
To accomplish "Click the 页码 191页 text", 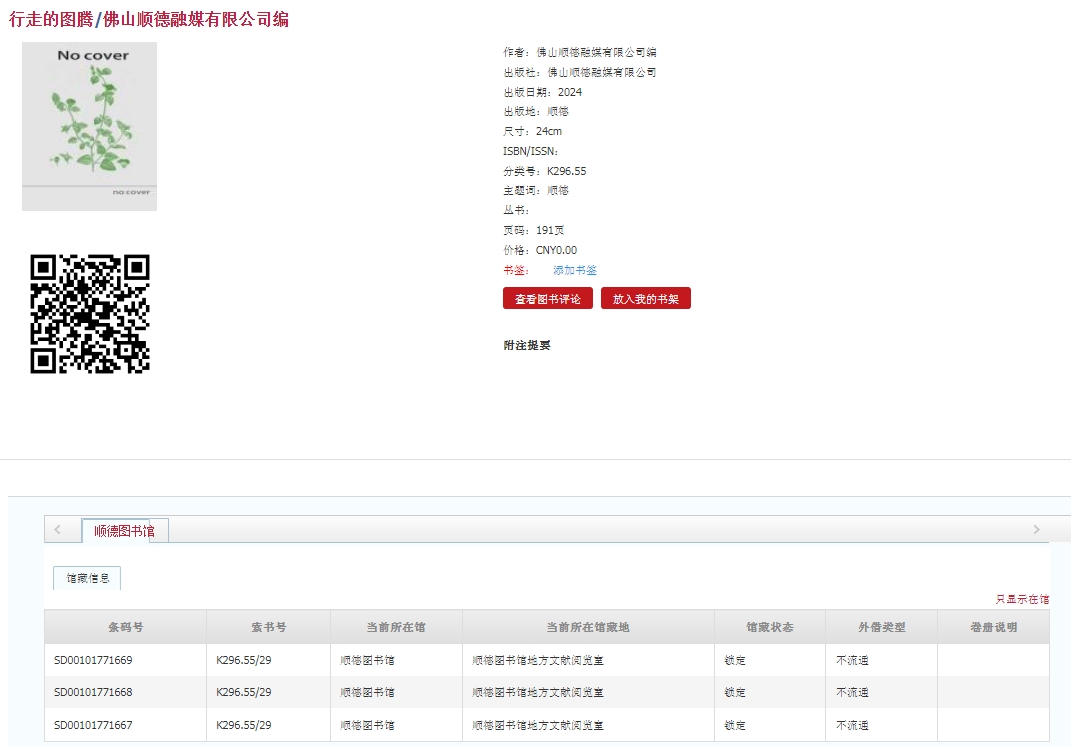I will point(533,230).
